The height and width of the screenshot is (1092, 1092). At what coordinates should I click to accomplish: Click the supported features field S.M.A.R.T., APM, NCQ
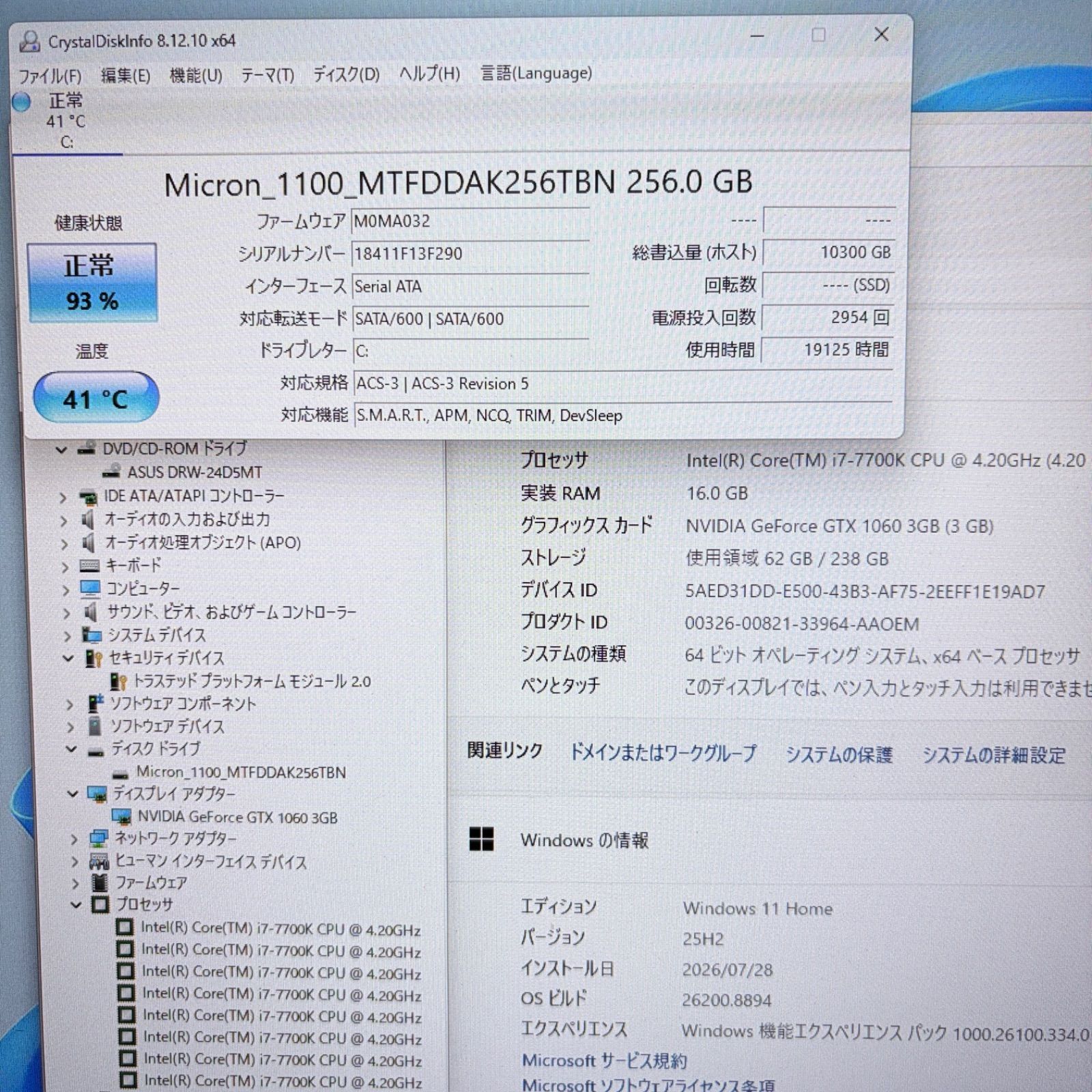623,415
